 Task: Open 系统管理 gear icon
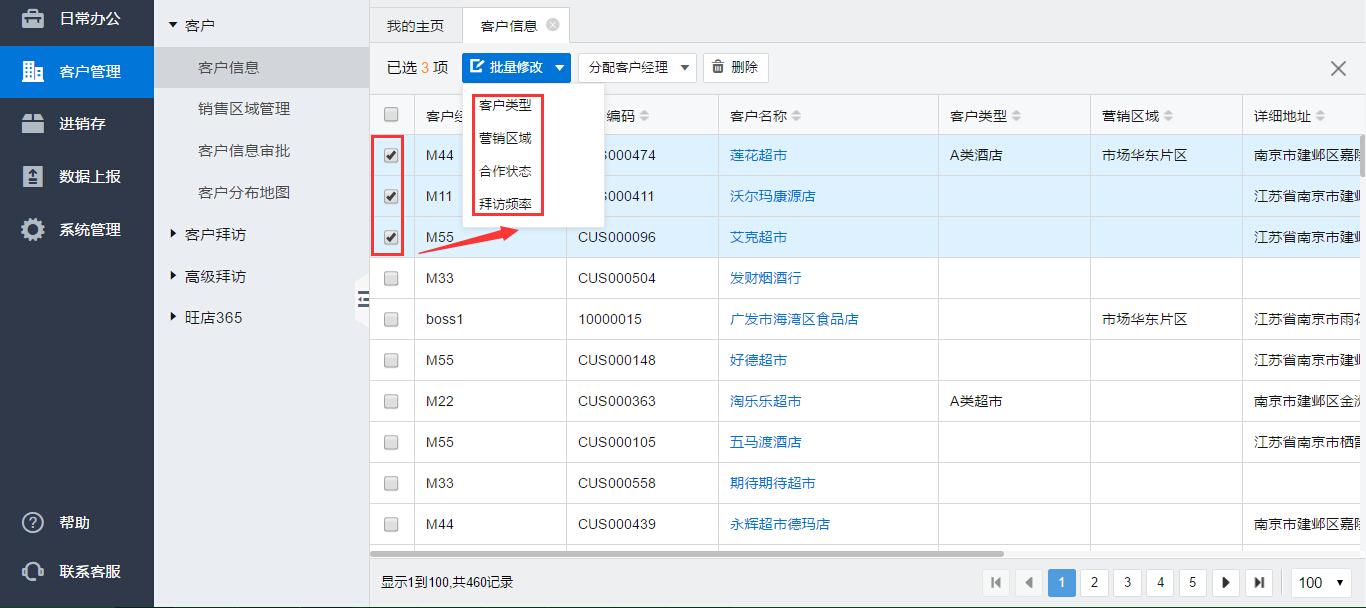(32, 230)
